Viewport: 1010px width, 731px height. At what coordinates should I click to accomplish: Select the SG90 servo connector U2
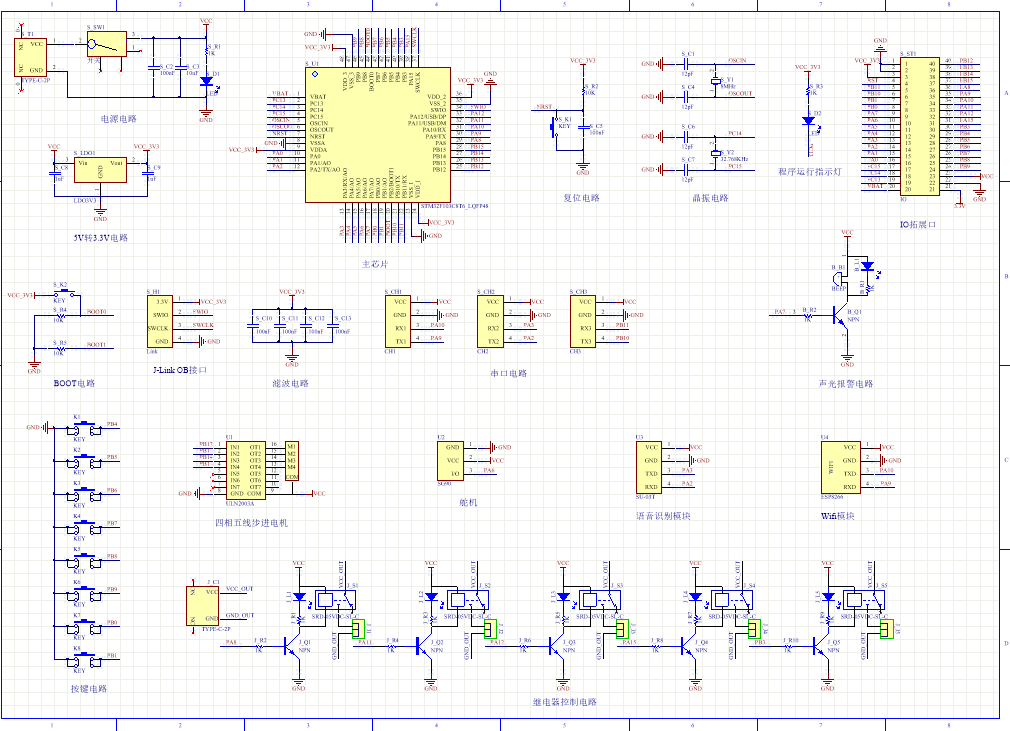[450, 460]
